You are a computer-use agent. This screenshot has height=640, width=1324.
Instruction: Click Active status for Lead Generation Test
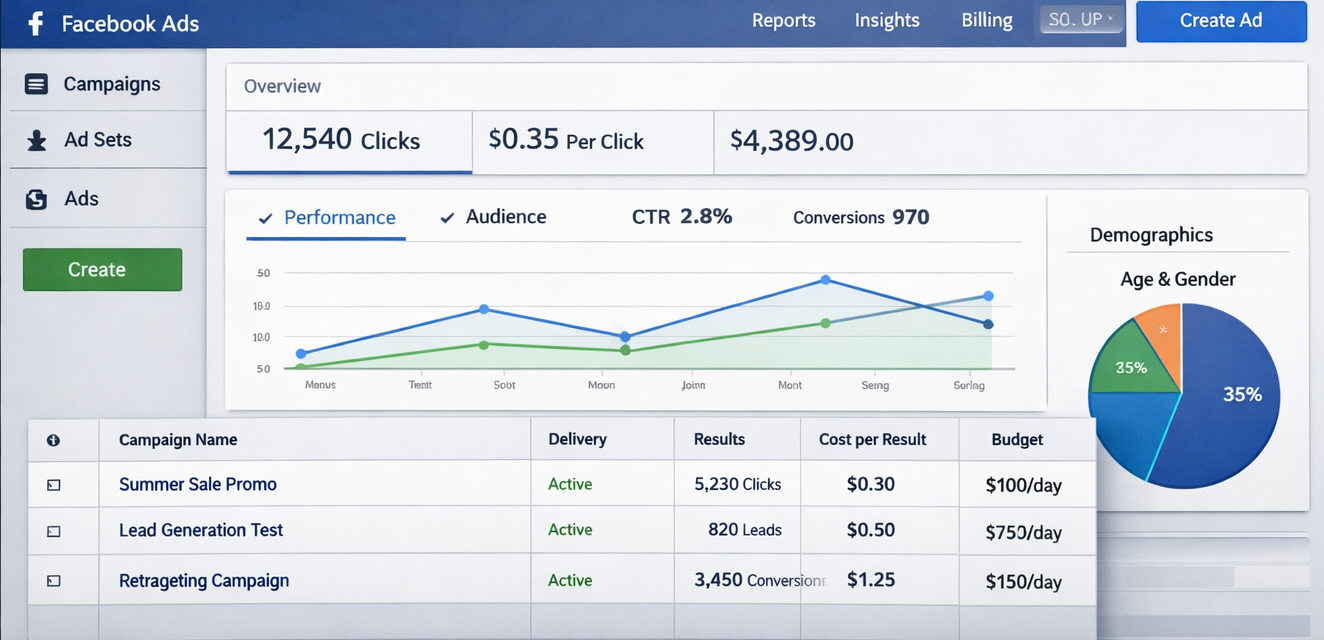570,530
